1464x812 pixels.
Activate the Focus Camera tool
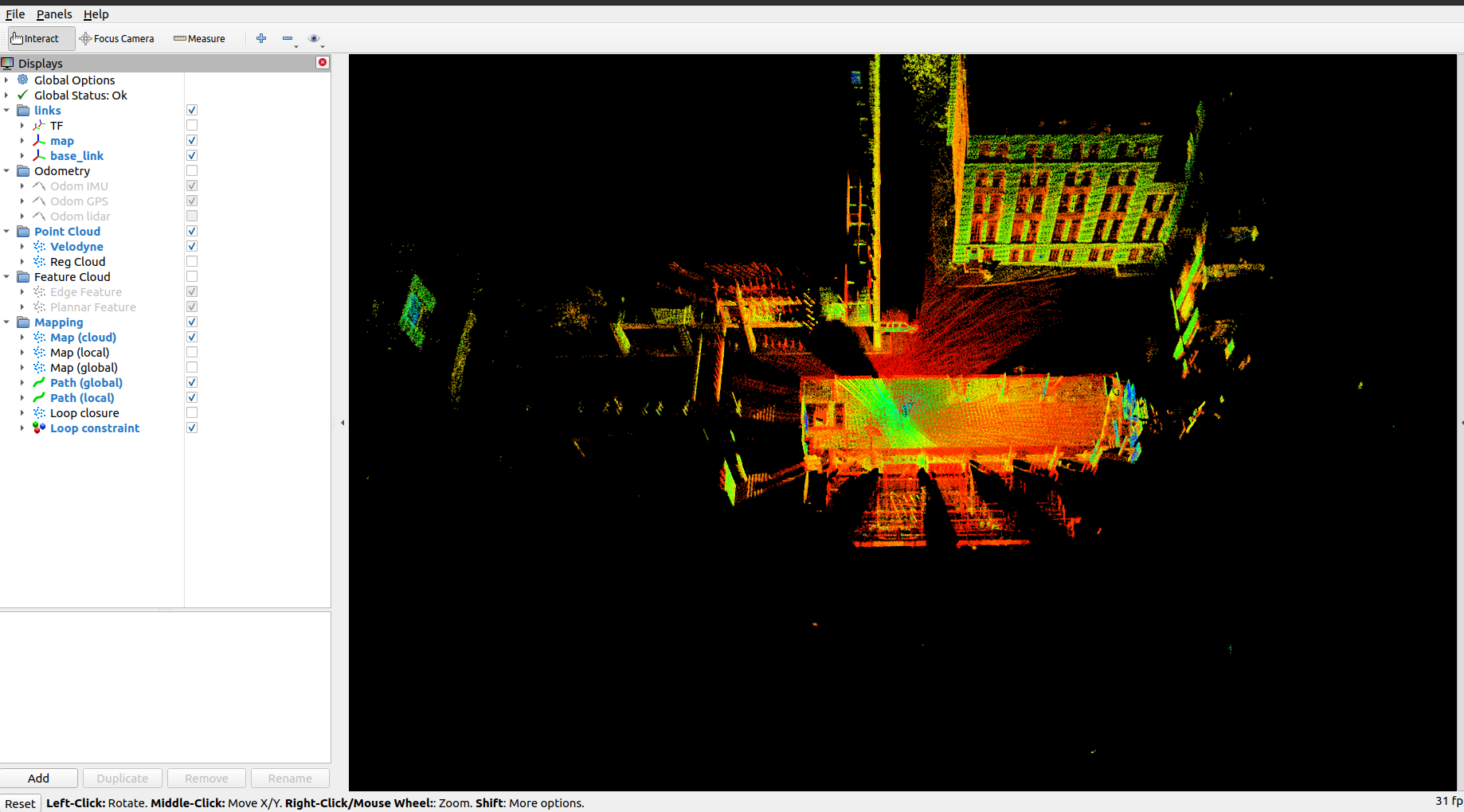click(117, 38)
